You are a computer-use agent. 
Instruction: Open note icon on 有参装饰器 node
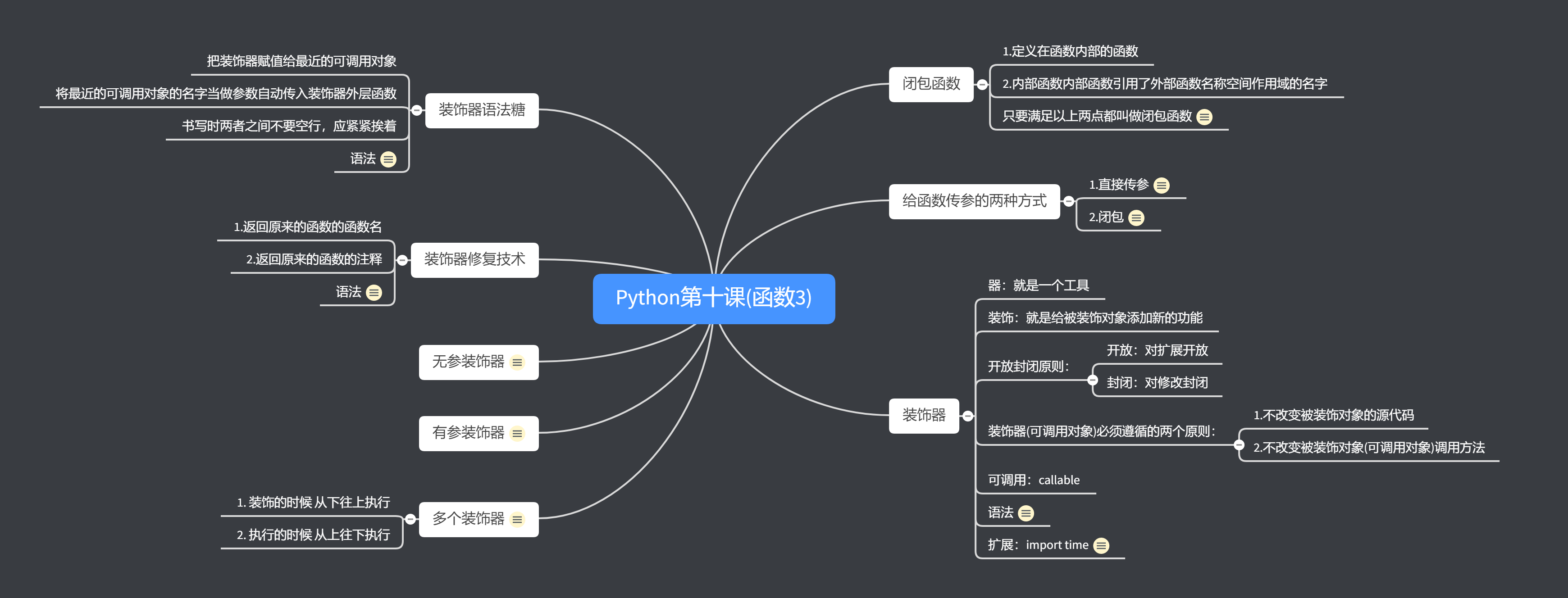coord(517,433)
